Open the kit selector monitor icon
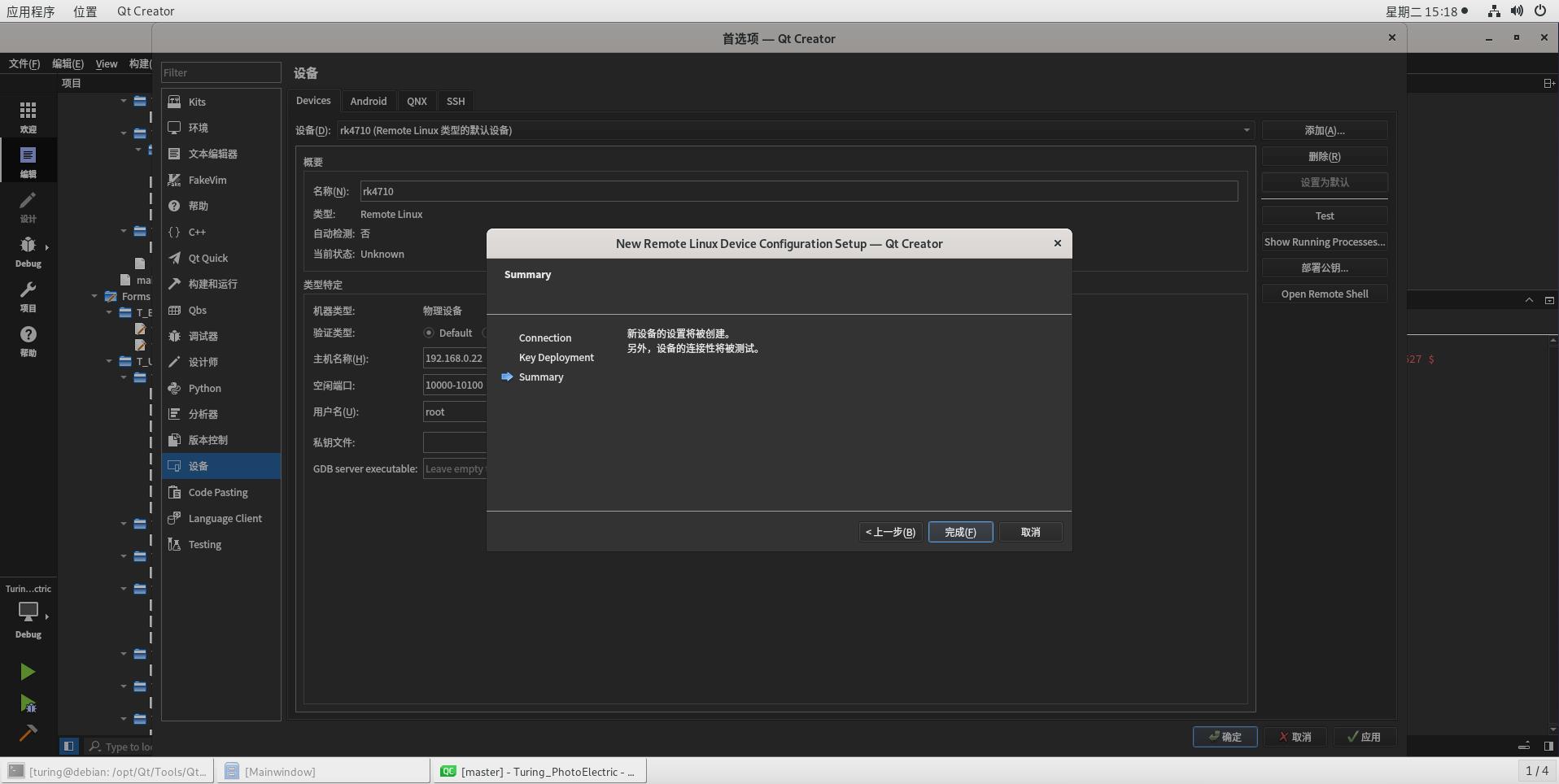The image size is (1559, 784). point(28,612)
